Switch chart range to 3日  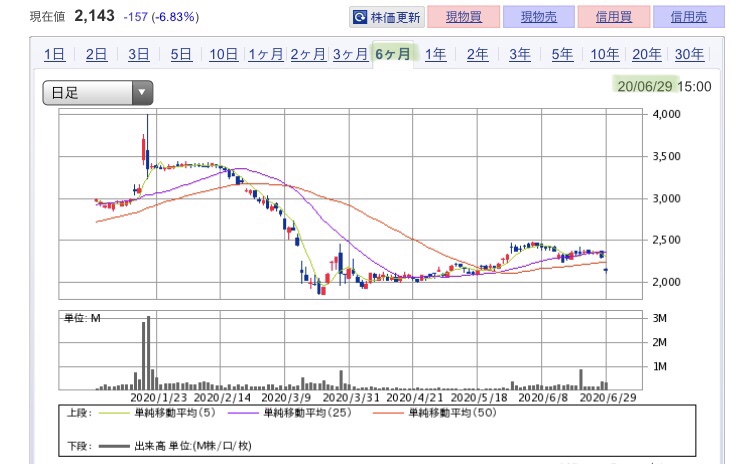pyautogui.click(x=139, y=55)
